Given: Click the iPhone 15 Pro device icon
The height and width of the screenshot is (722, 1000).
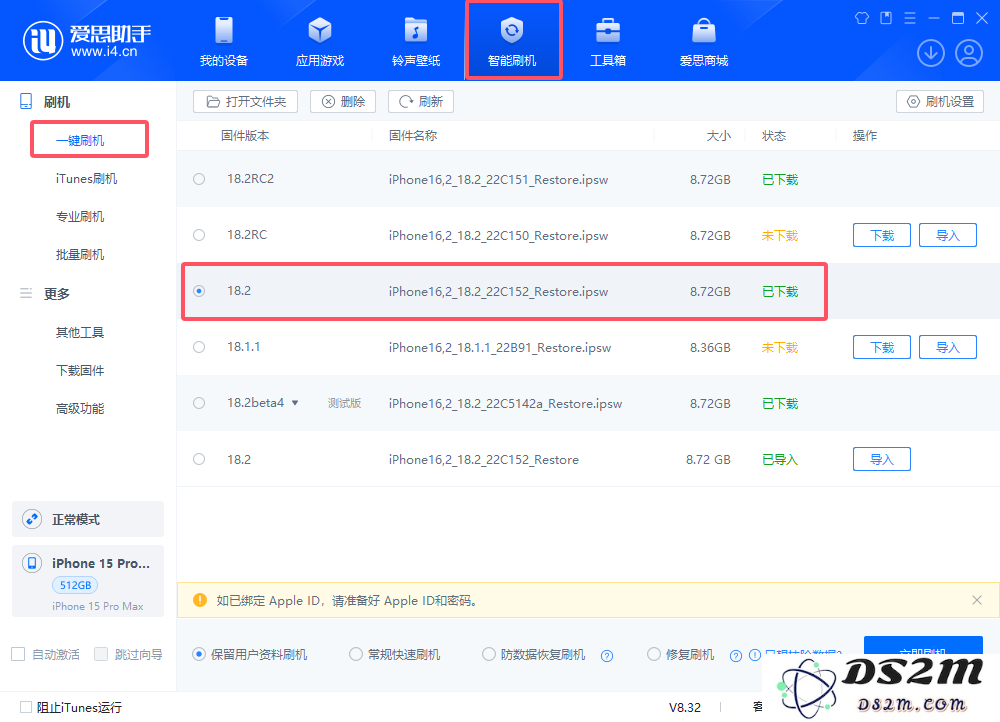Looking at the screenshot, I should click(x=32, y=563).
